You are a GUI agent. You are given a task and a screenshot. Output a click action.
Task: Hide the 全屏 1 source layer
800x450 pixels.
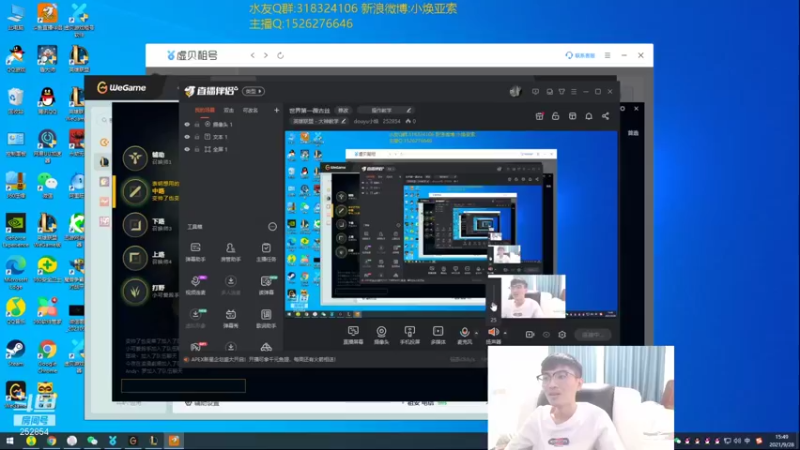tap(187, 149)
